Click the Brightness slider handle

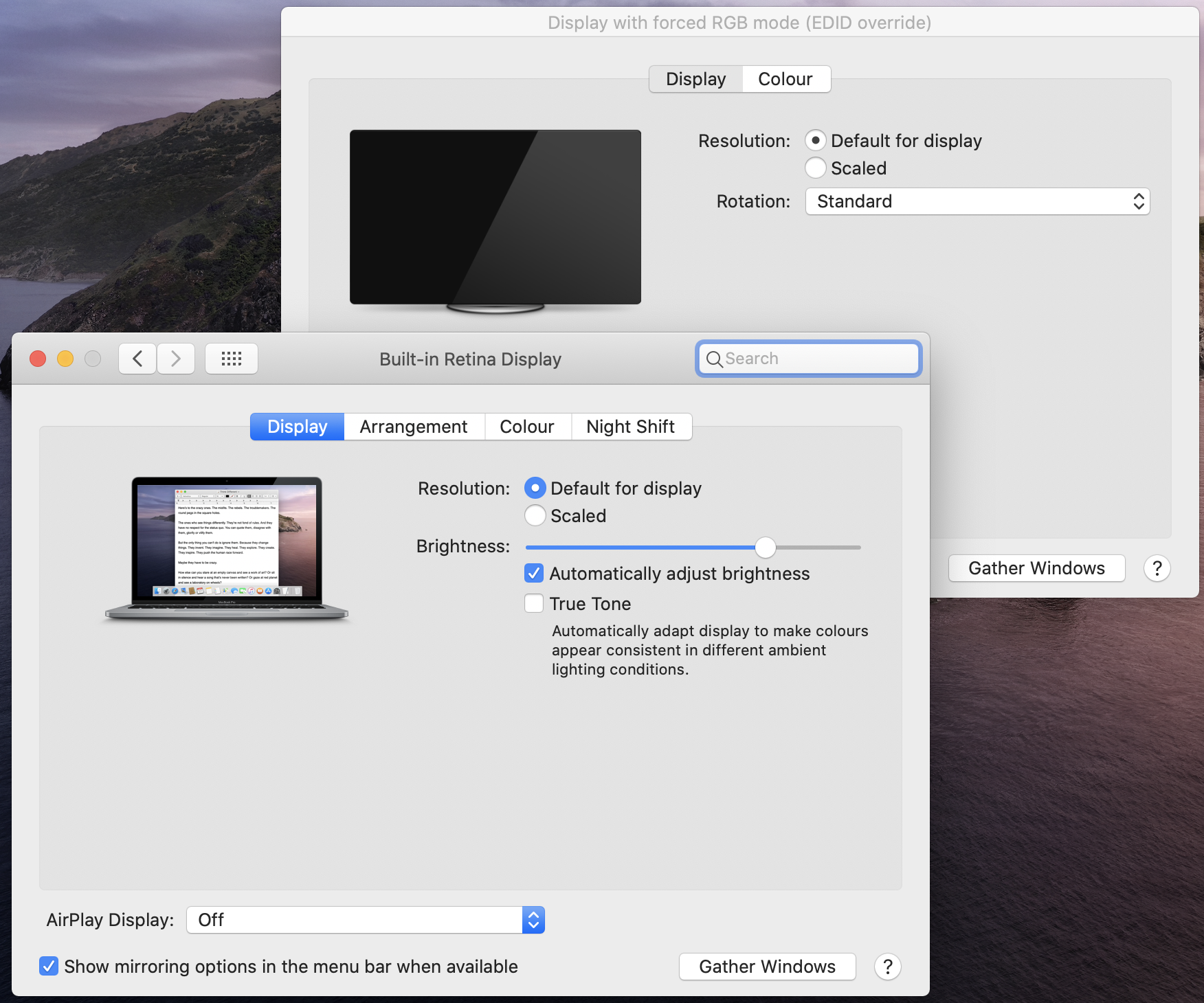point(765,548)
